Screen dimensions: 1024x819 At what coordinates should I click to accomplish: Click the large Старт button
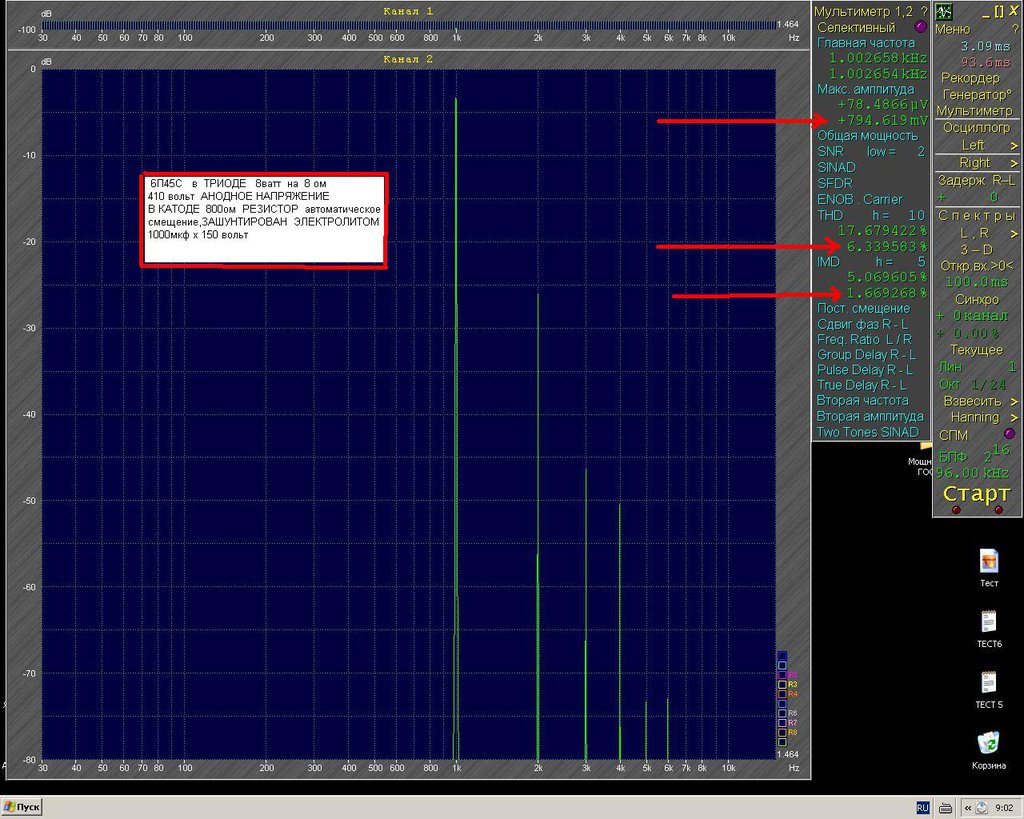pyautogui.click(x=976, y=494)
